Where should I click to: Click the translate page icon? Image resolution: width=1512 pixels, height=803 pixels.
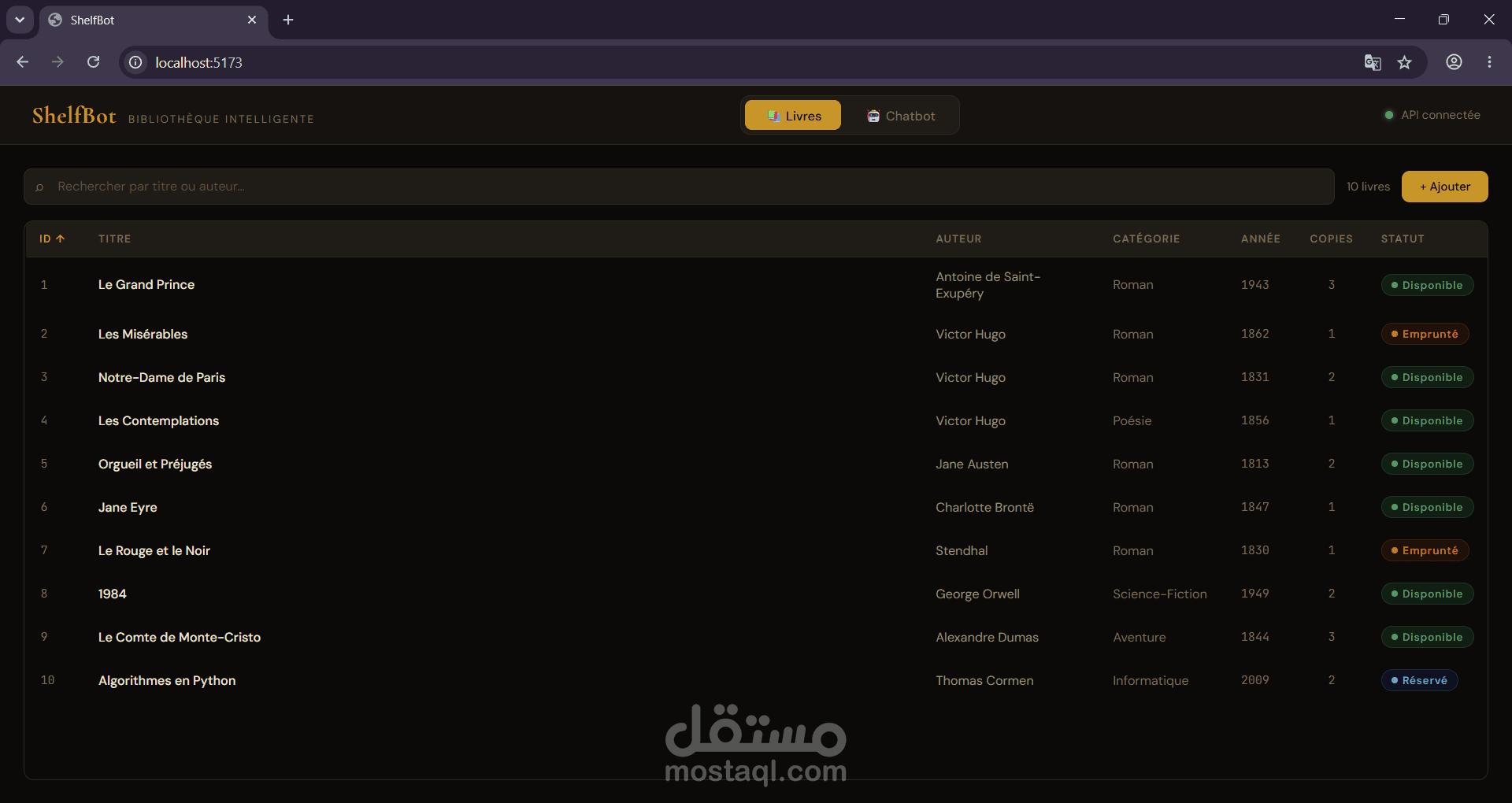[x=1373, y=62]
